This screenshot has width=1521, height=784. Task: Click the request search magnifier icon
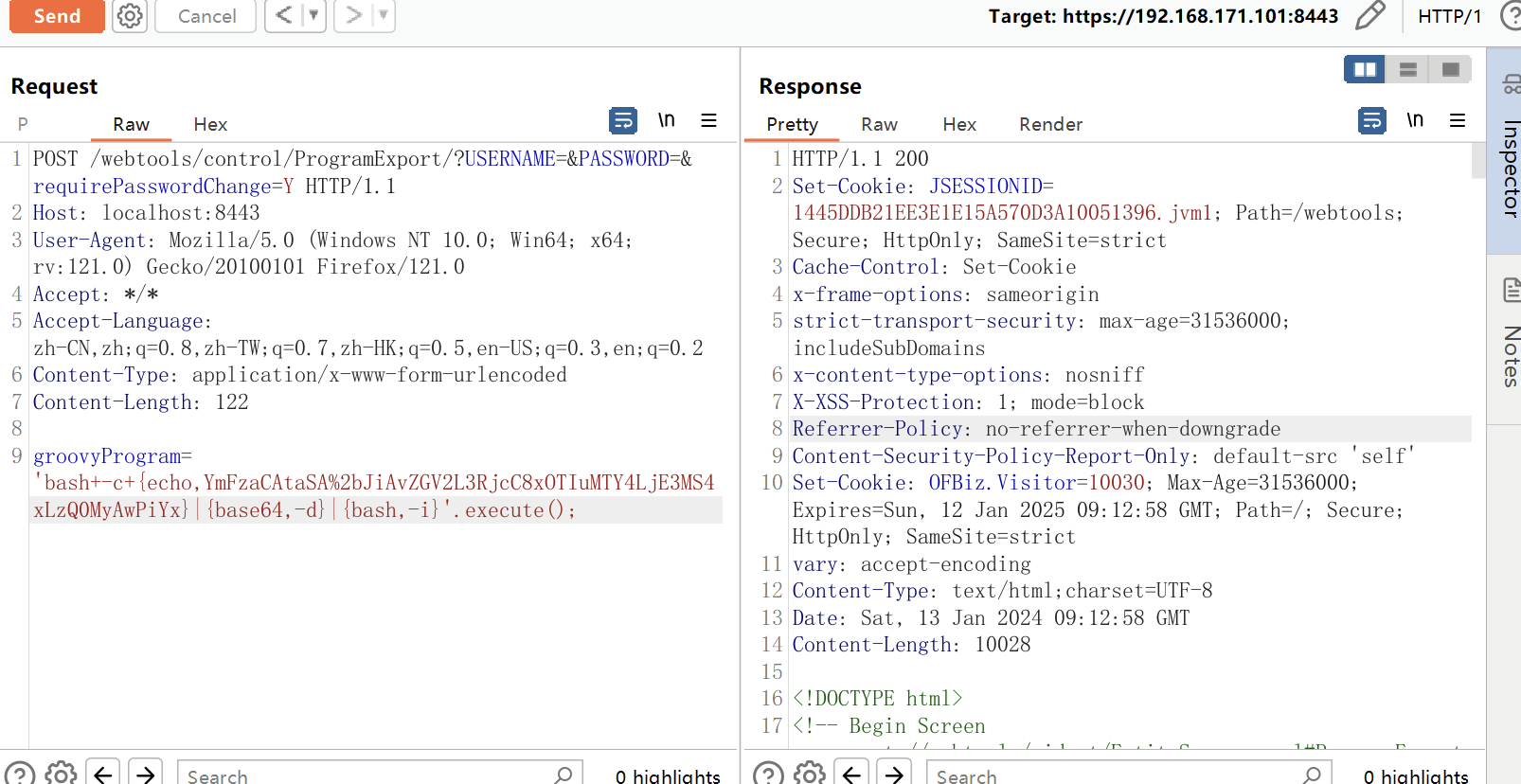pos(564,775)
